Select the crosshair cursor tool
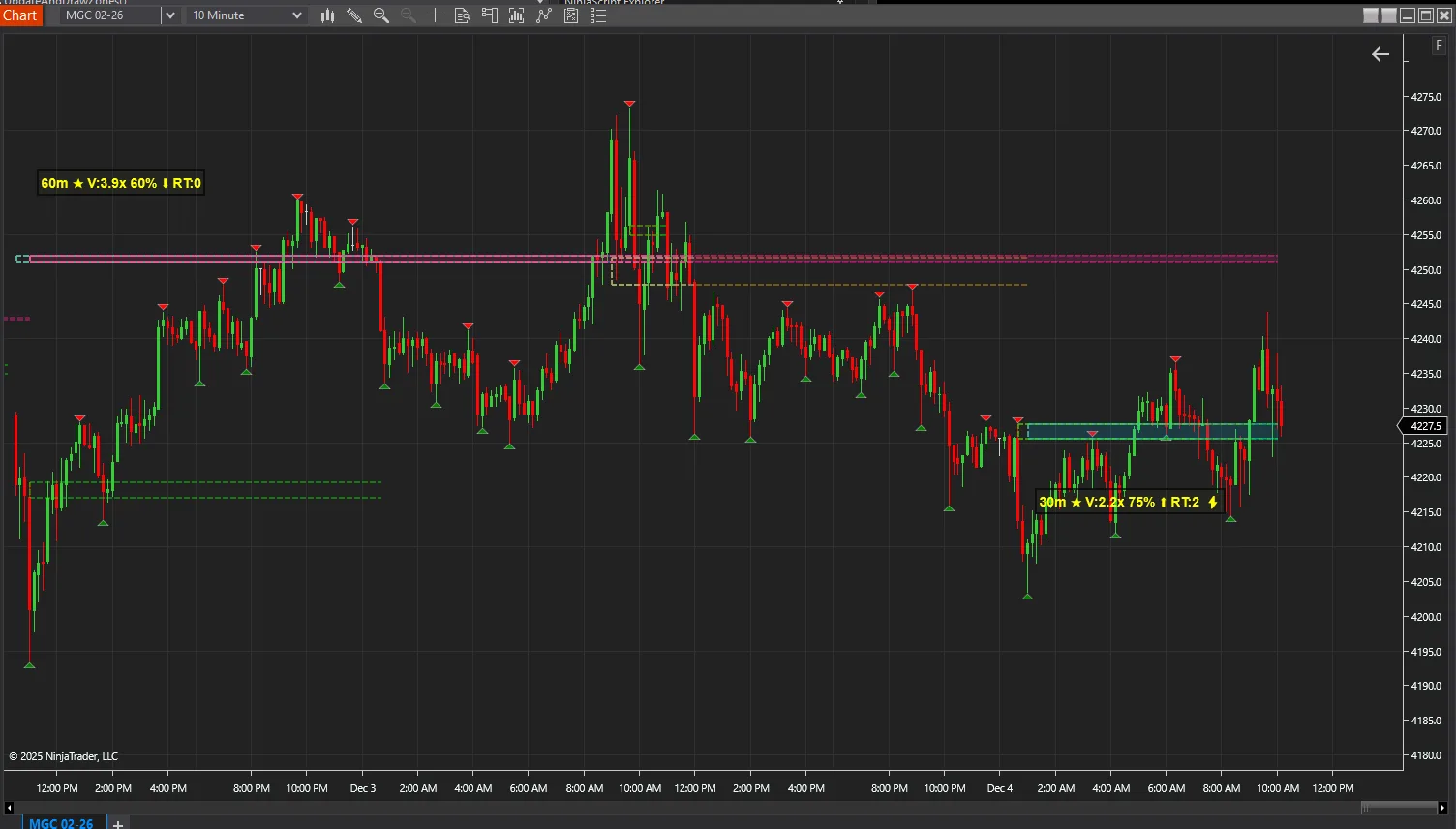The height and width of the screenshot is (829, 1456). pyautogui.click(x=435, y=15)
